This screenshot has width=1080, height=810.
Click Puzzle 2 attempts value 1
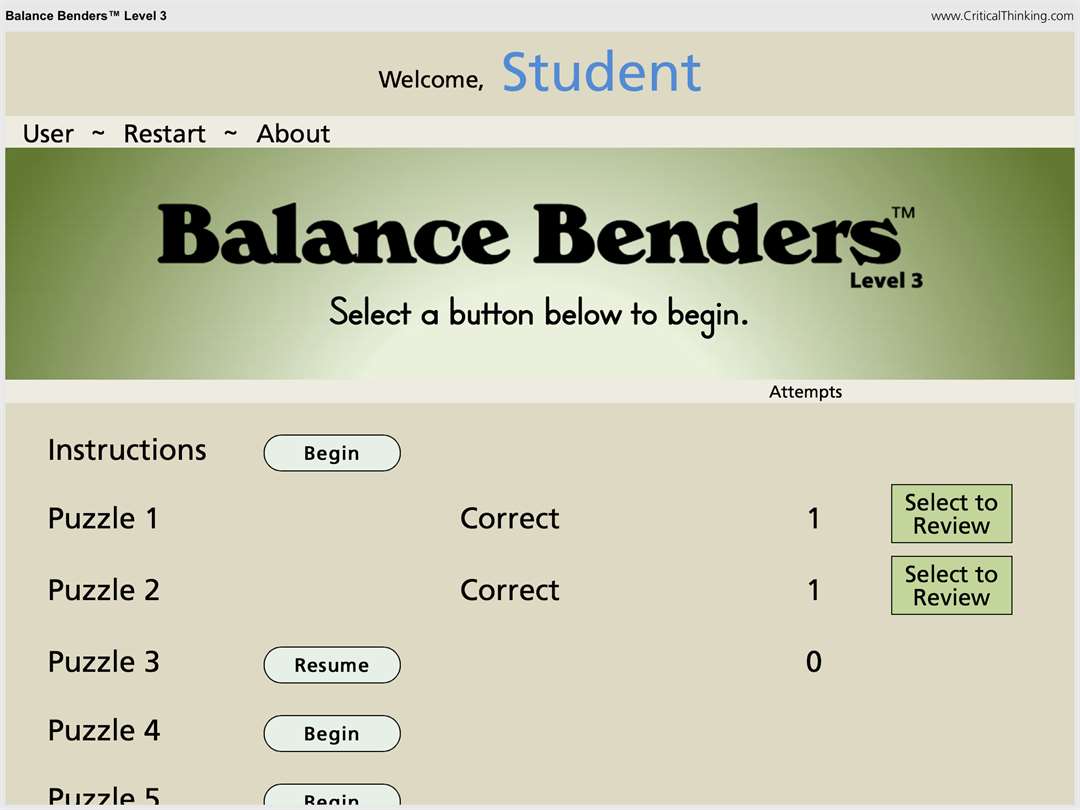(813, 590)
